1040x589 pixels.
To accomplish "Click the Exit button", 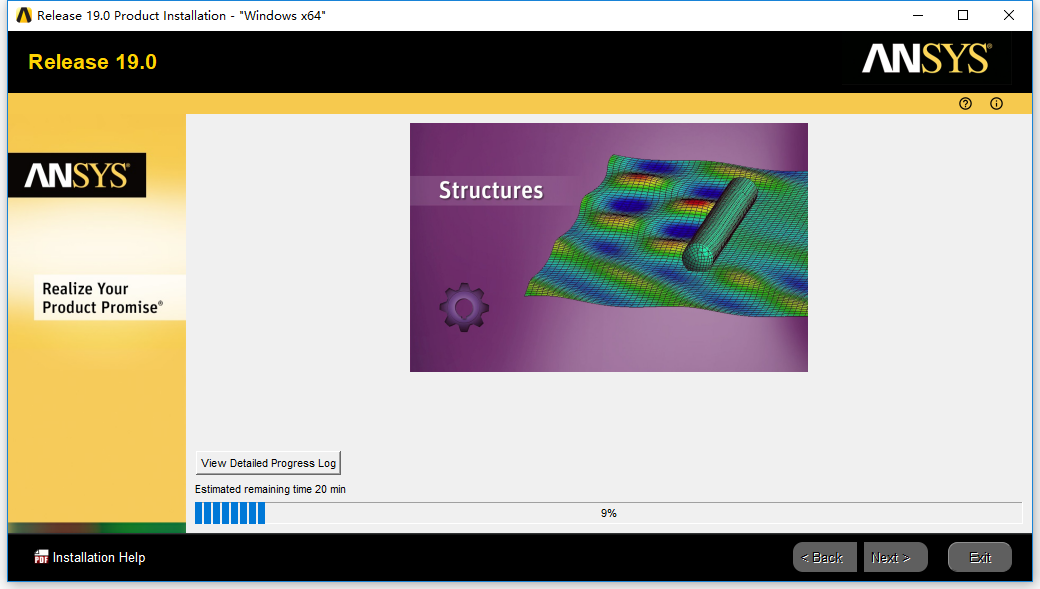I will [980, 557].
